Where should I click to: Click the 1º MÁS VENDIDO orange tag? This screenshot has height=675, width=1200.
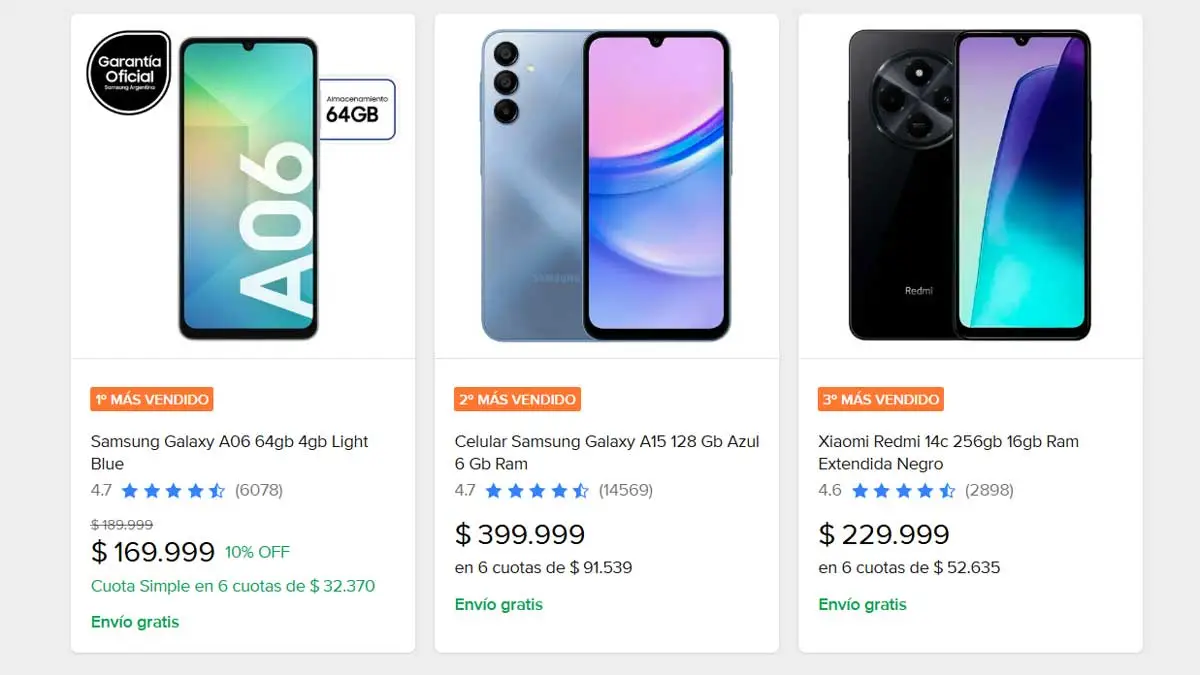point(152,399)
